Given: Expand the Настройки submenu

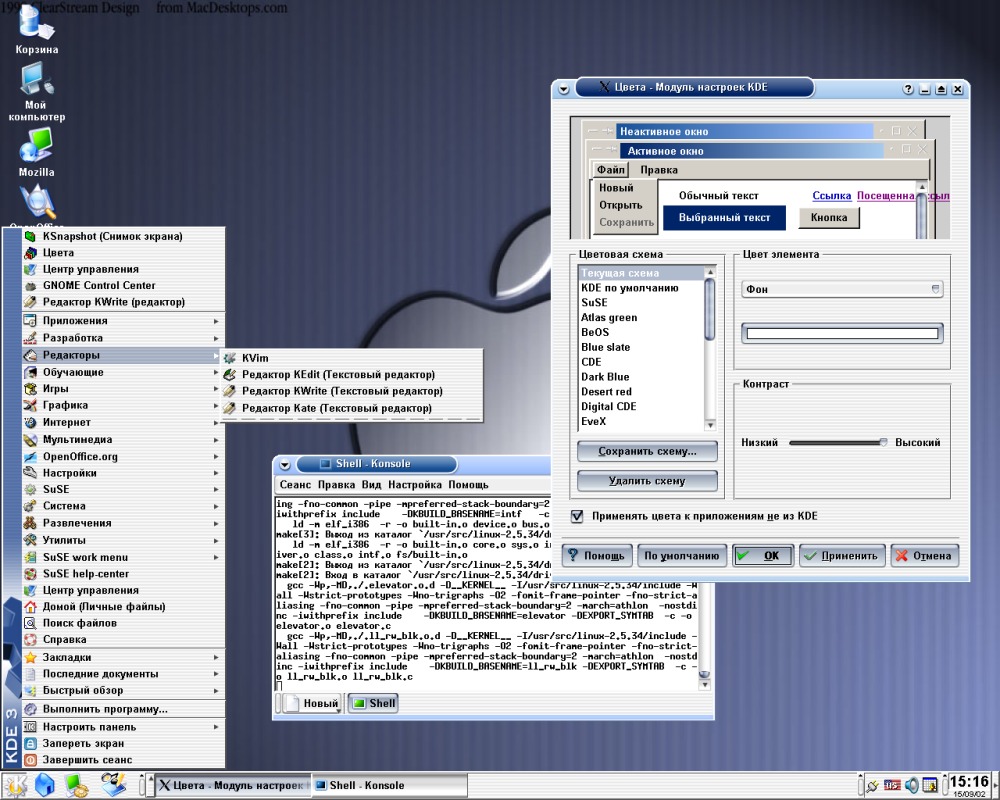Looking at the screenshot, I should tap(124, 473).
